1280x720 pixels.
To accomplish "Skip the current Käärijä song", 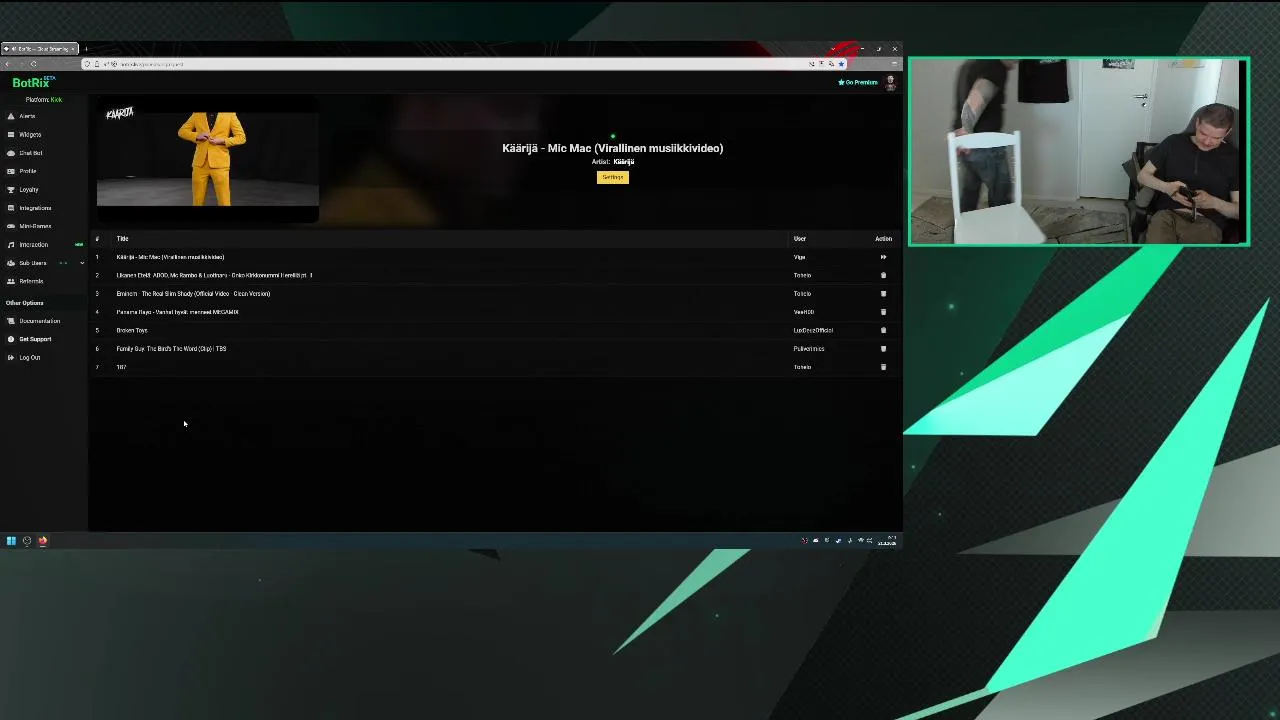I will coord(883,257).
